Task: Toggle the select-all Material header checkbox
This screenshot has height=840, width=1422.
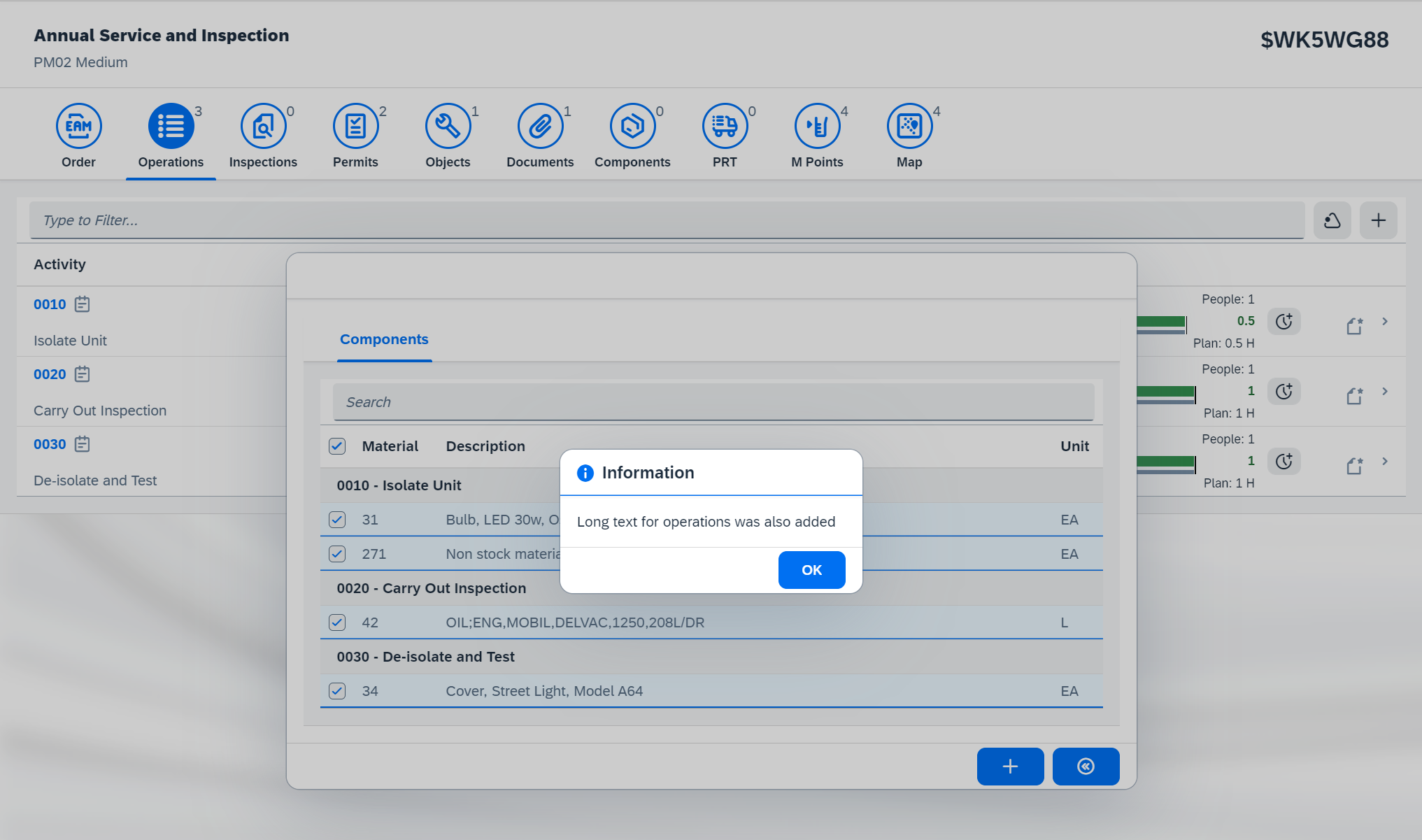Action: click(x=337, y=446)
